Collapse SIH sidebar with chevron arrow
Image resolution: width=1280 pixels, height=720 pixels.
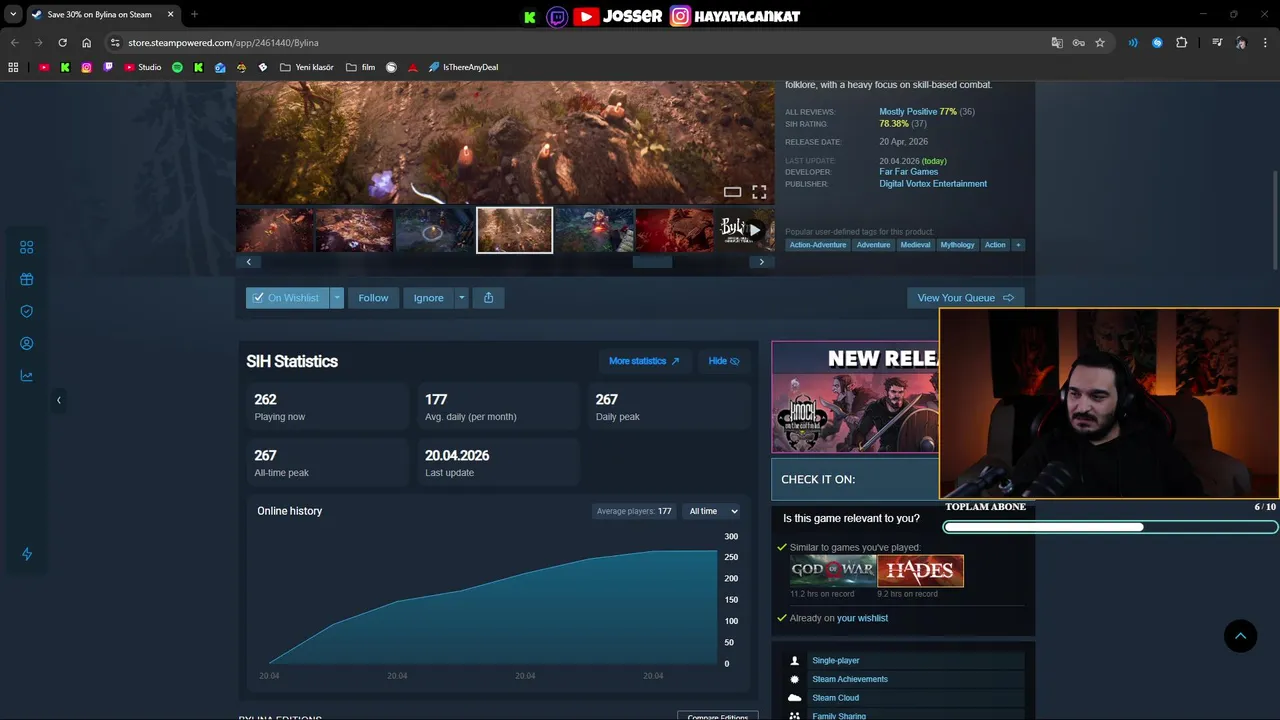[x=58, y=400]
